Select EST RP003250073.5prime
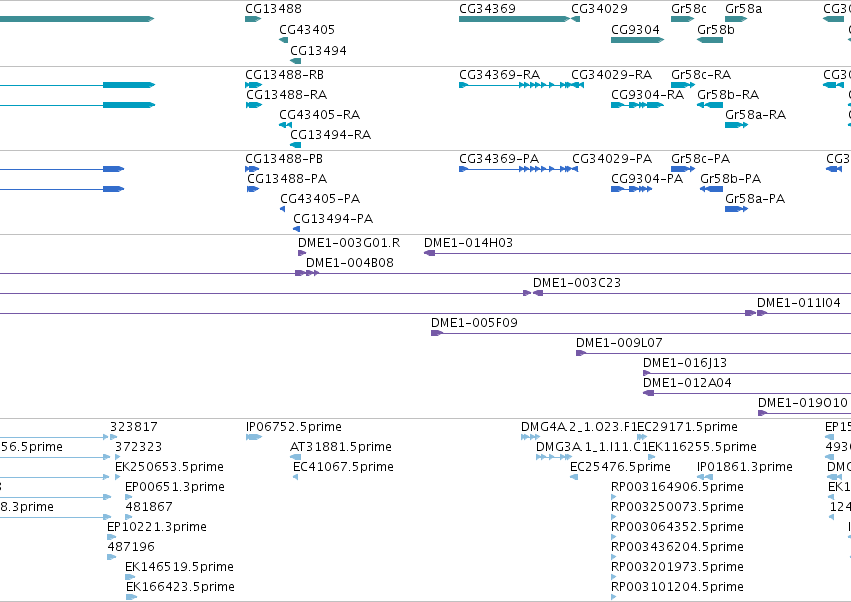Viewport: 851px width, 602px height. (614, 517)
